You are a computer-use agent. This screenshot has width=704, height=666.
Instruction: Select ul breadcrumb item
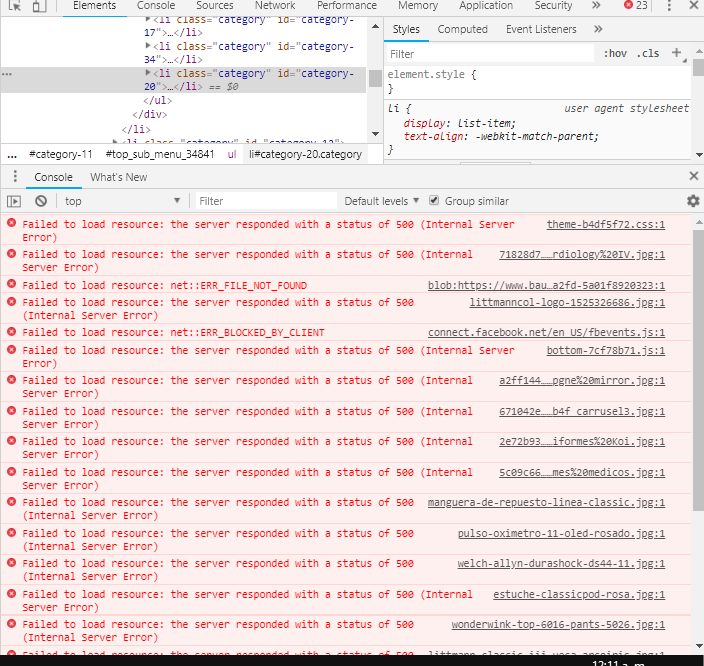point(232,154)
